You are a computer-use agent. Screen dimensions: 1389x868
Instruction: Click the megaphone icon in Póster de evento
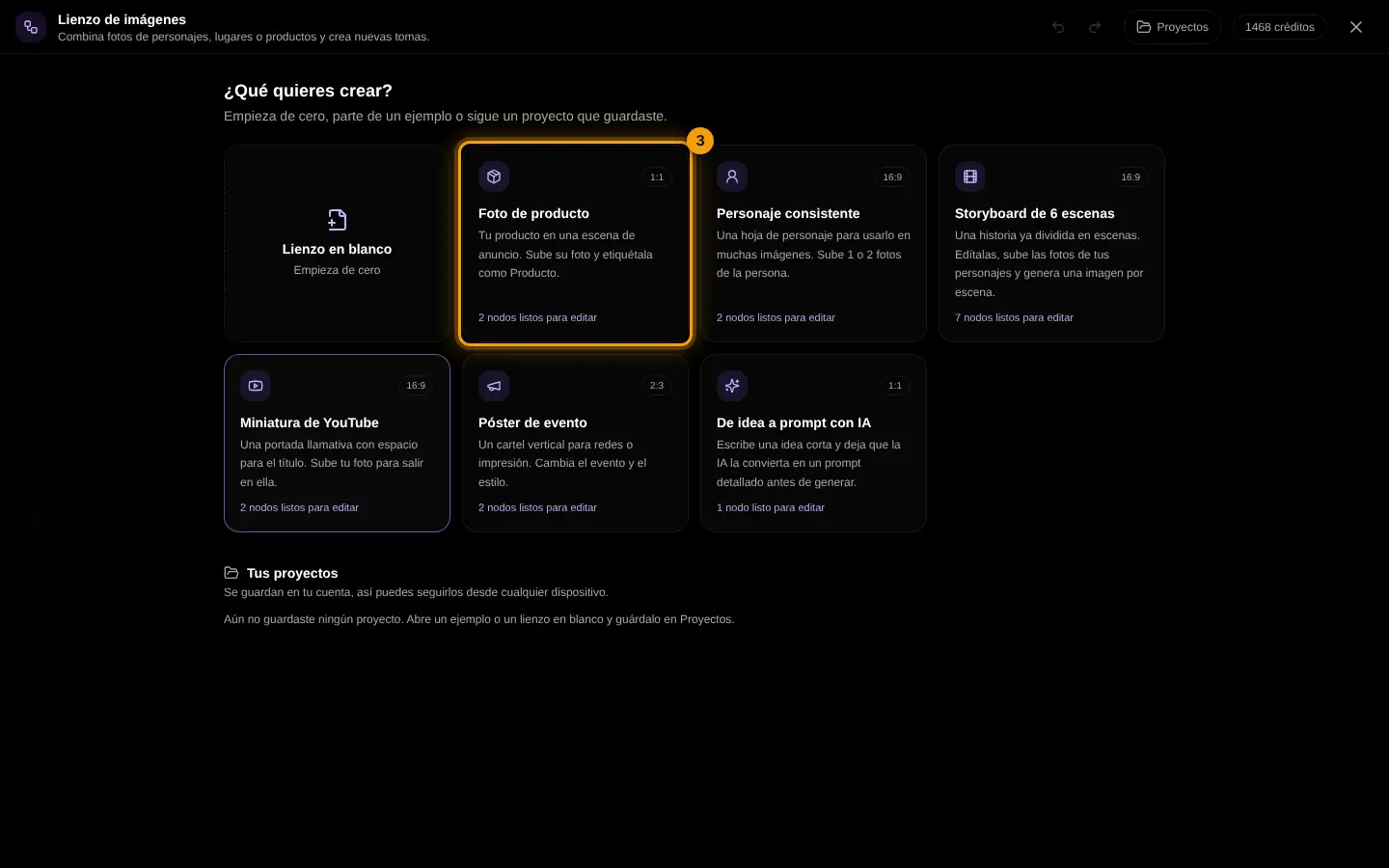[x=494, y=386]
